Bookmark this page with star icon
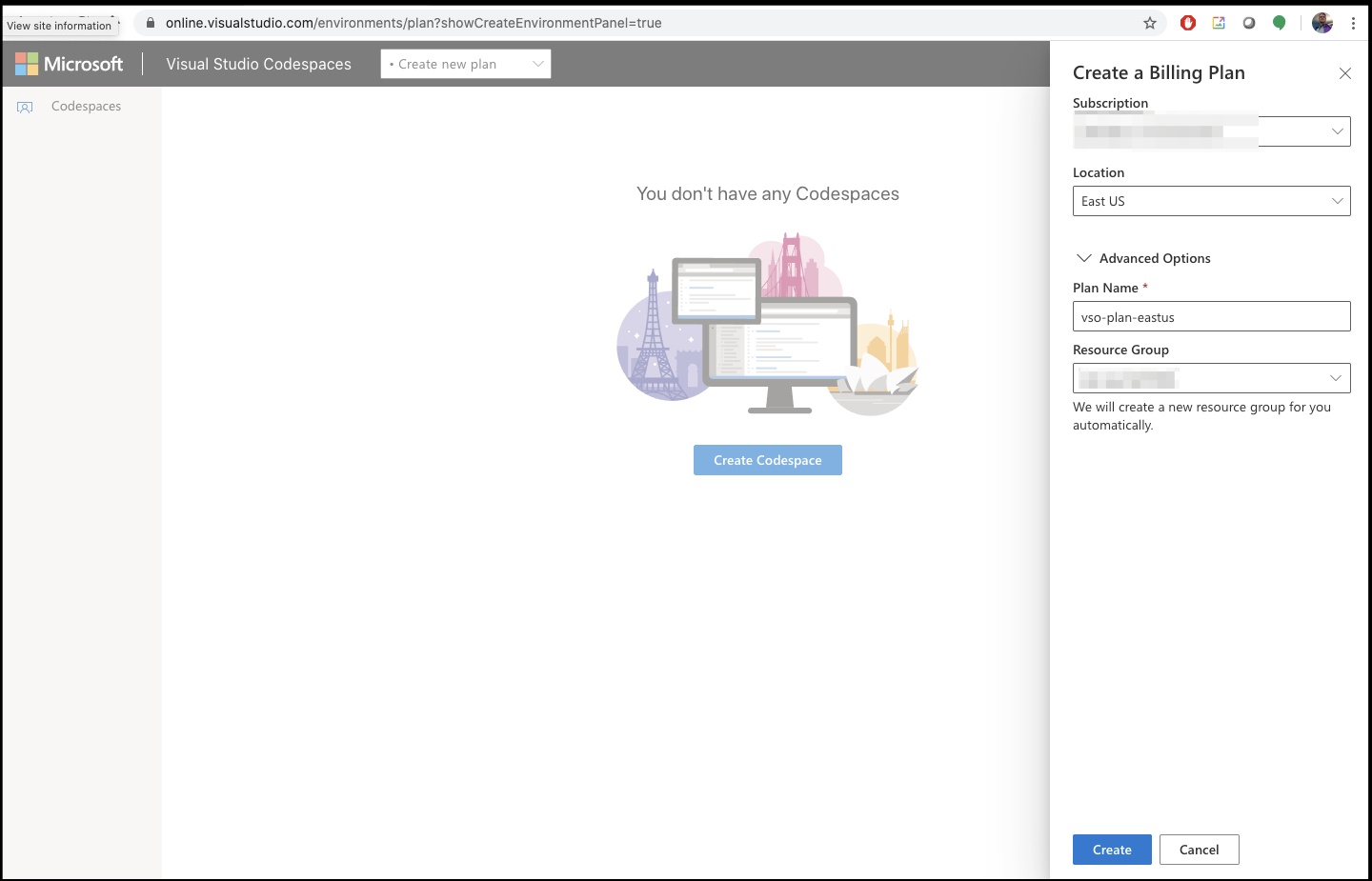1372x881 pixels. coord(1150,23)
